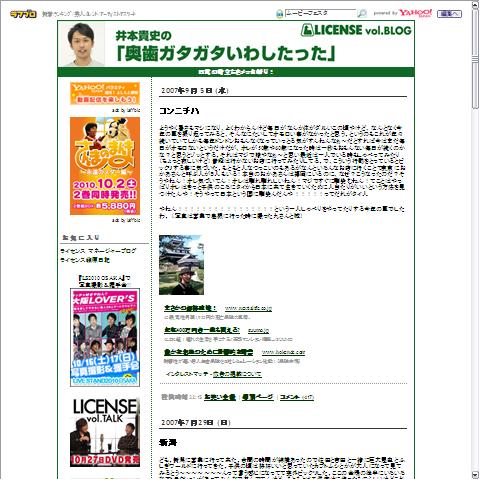Open the ライセンス マネージャーブログ sidebar link
Image resolution: width=480 pixels, height=480 pixels.
(98, 251)
